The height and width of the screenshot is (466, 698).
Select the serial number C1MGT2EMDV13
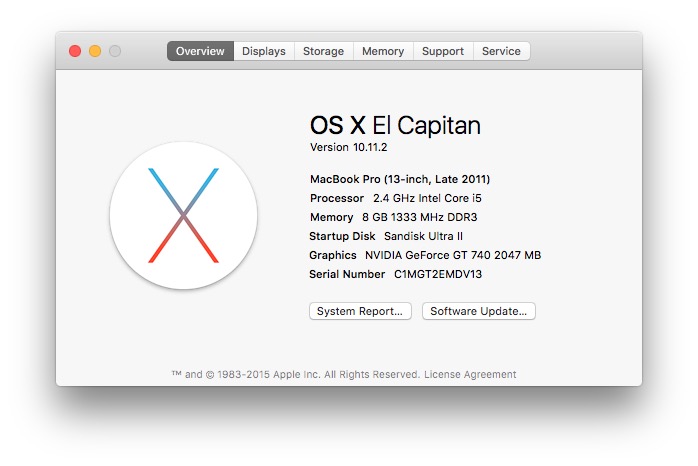click(x=438, y=274)
